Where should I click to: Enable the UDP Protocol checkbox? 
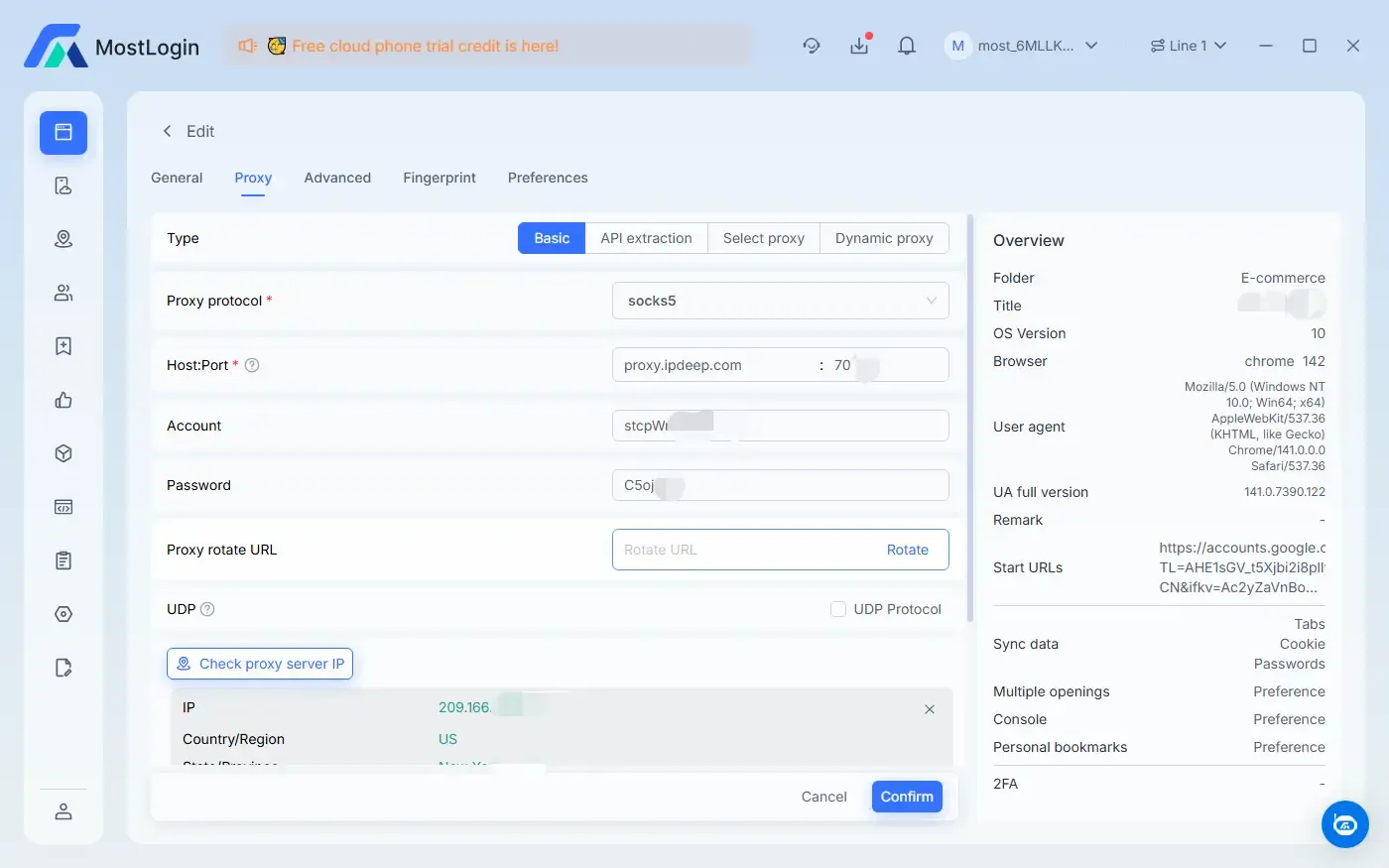pos(838,609)
